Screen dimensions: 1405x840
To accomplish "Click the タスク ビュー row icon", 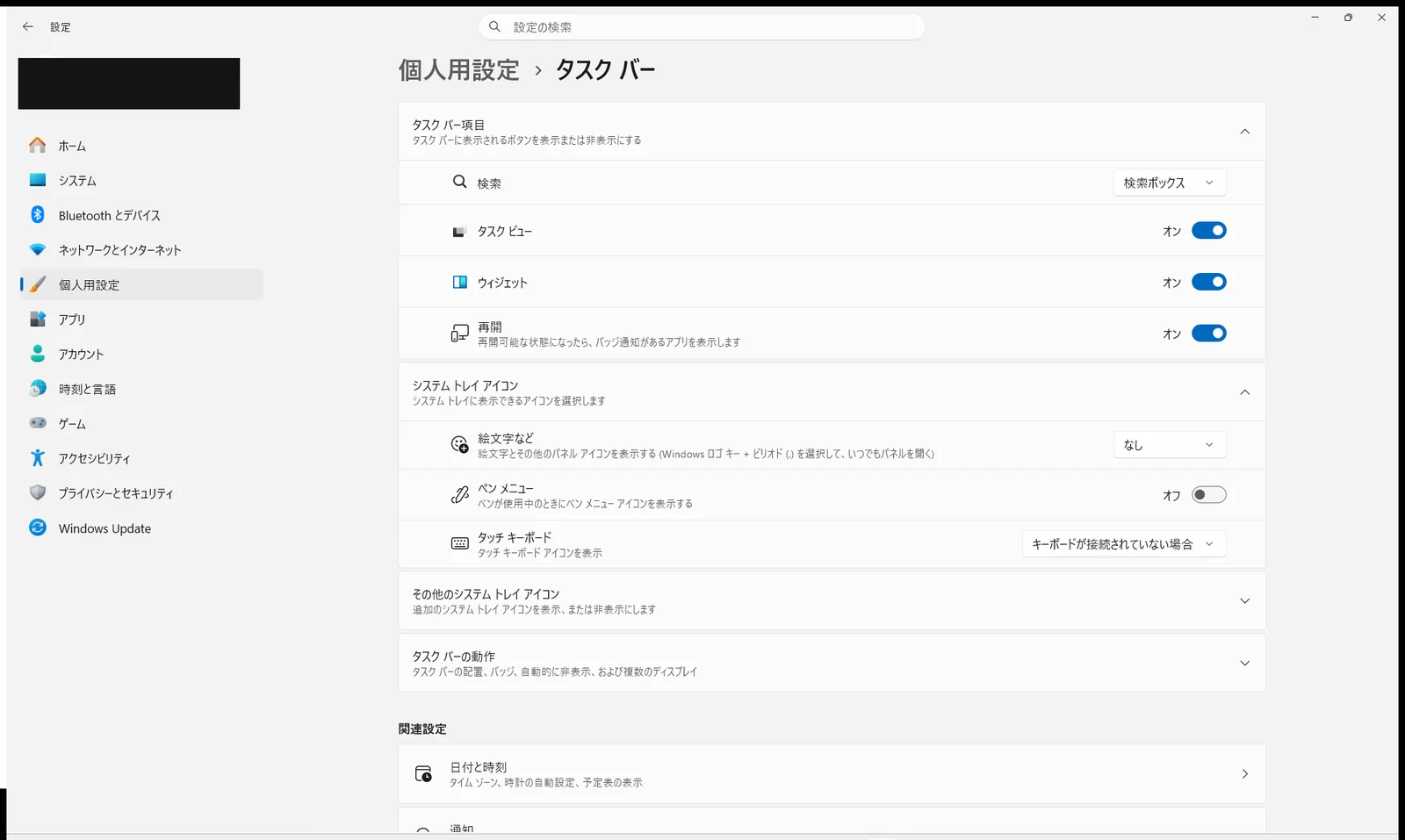I will coord(458,232).
